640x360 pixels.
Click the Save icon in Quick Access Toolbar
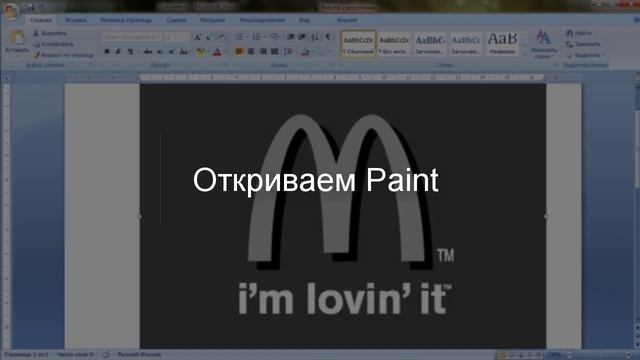pyautogui.click(x=31, y=7)
